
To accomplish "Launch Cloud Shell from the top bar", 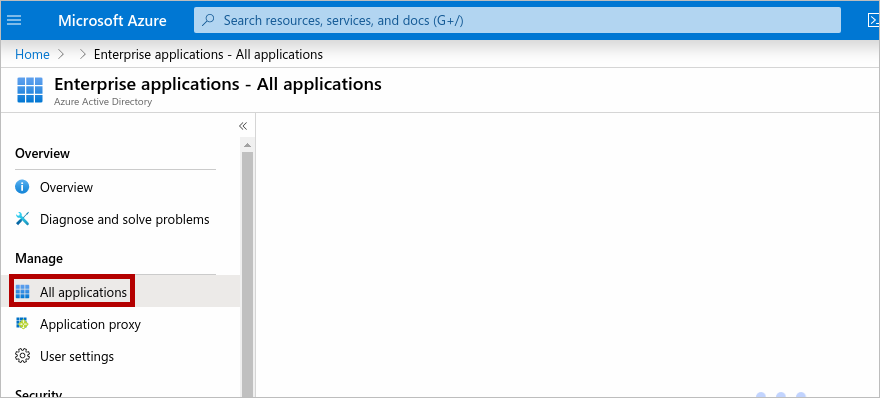I will point(873,20).
